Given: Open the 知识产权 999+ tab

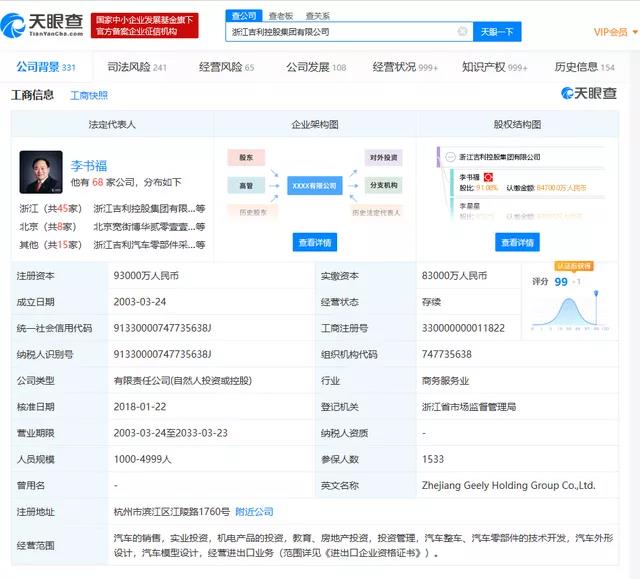Looking at the screenshot, I should point(494,67).
